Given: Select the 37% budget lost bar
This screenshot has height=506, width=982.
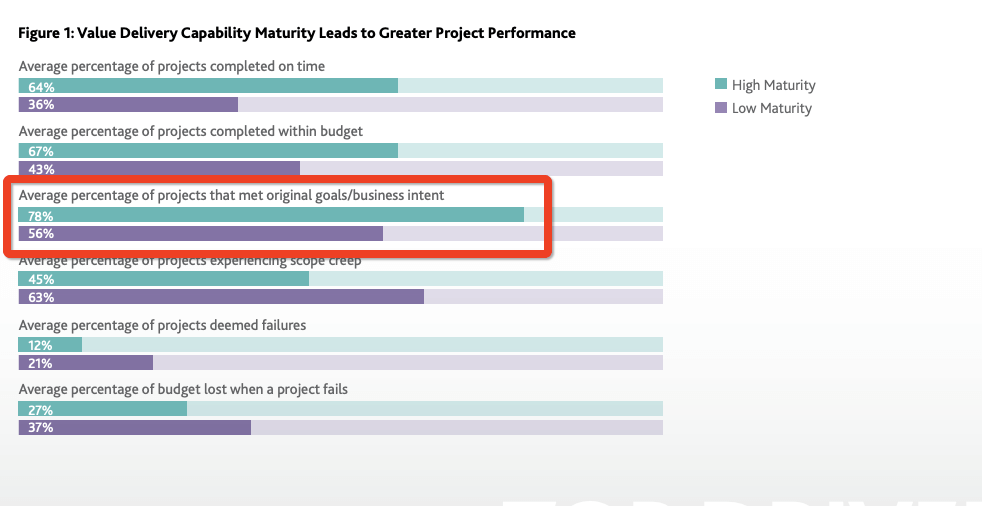Looking at the screenshot, I should coord(134,427).
